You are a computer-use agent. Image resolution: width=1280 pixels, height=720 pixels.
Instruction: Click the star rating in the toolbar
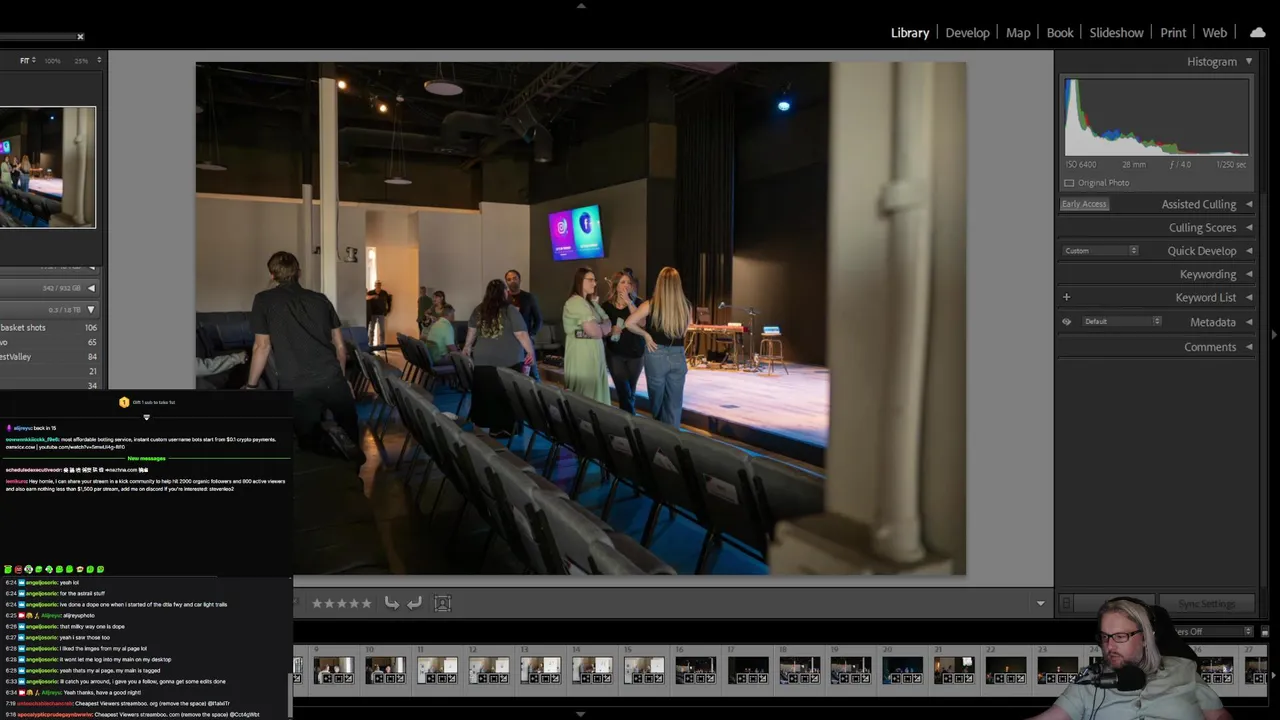point(341,603)
